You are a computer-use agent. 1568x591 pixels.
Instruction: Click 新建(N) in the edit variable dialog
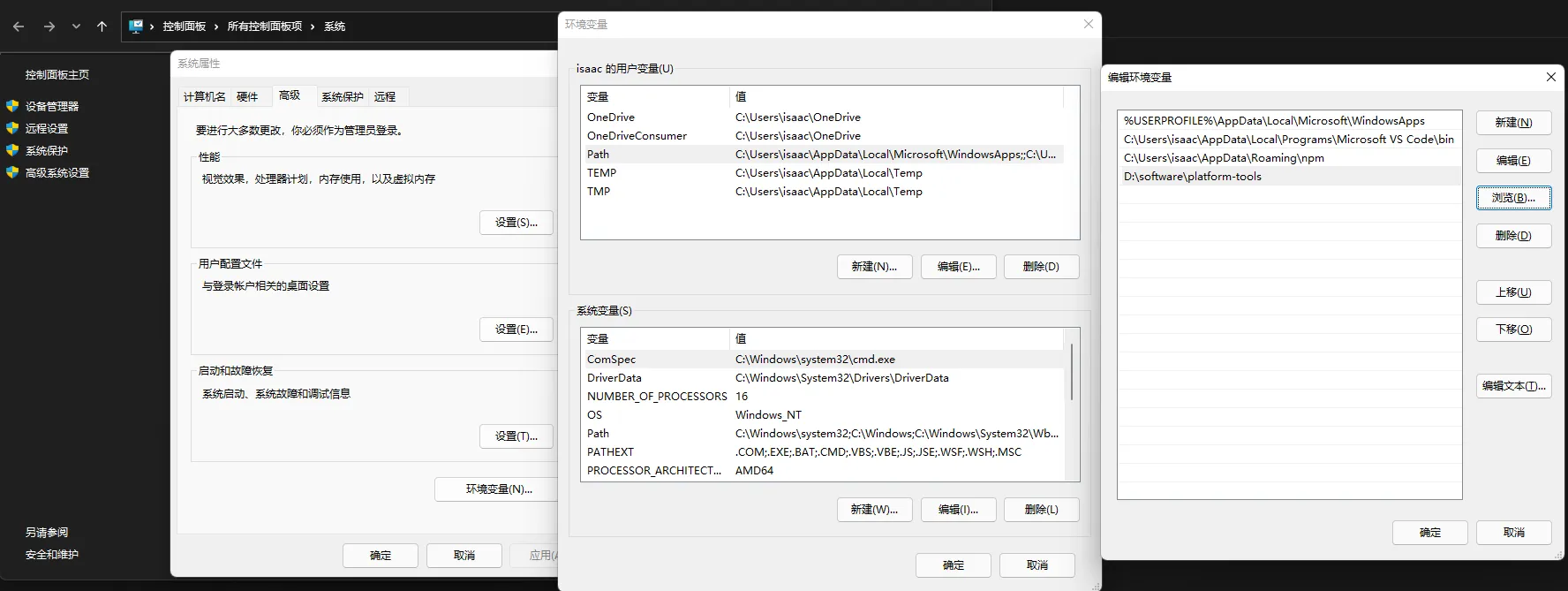(x=1513, y=123)
